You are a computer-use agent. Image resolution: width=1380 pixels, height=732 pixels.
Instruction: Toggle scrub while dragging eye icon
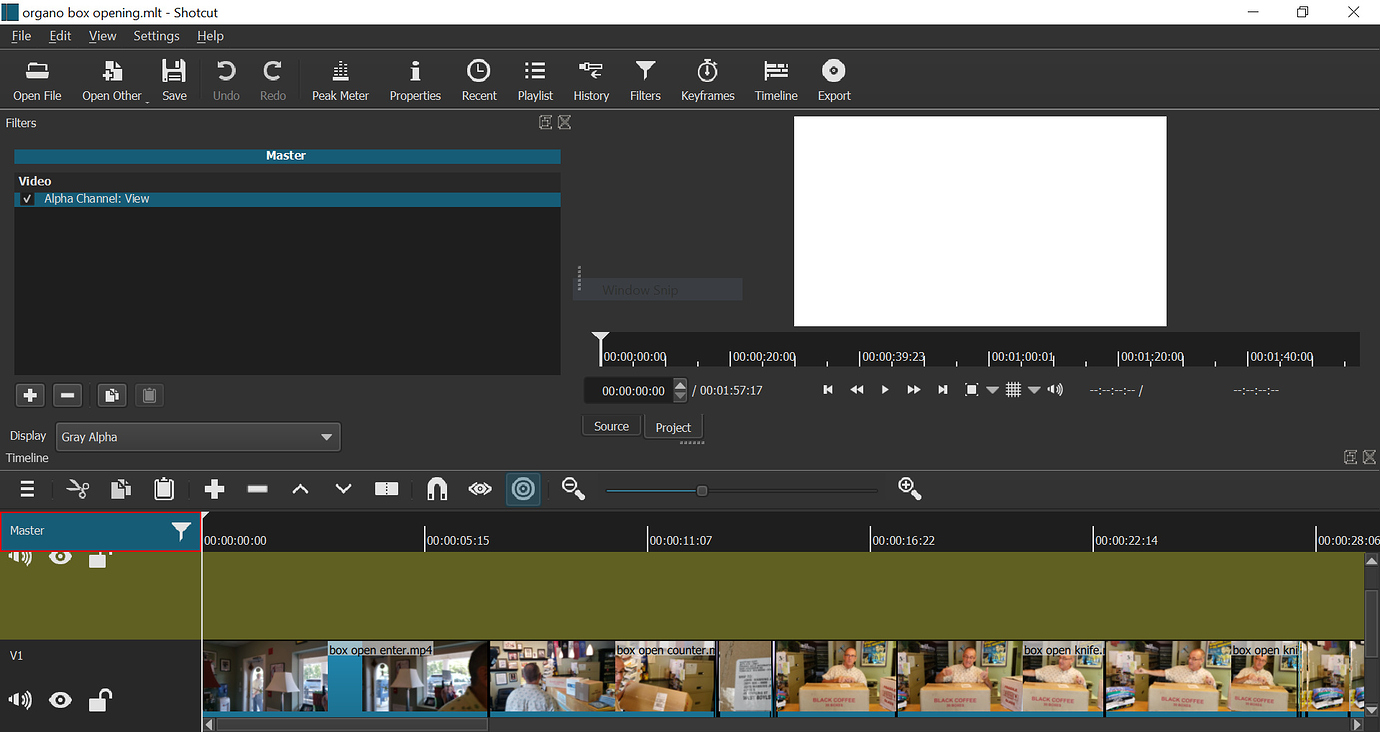[x=480, y=489]
